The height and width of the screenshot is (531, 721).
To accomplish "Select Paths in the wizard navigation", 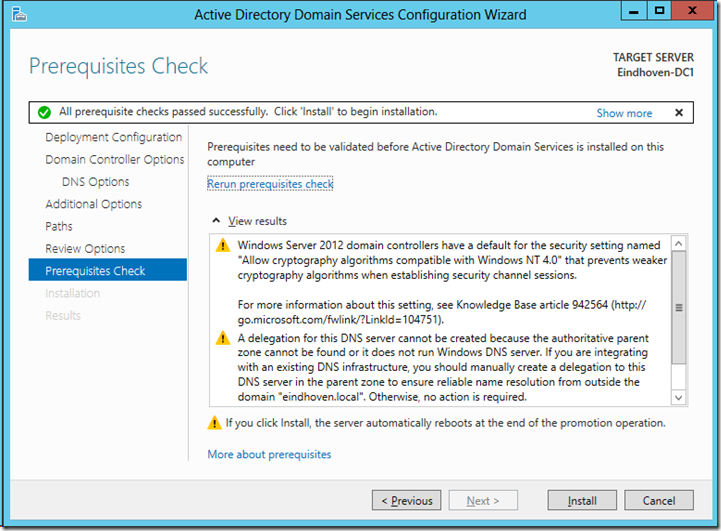I will pos(59,226).
